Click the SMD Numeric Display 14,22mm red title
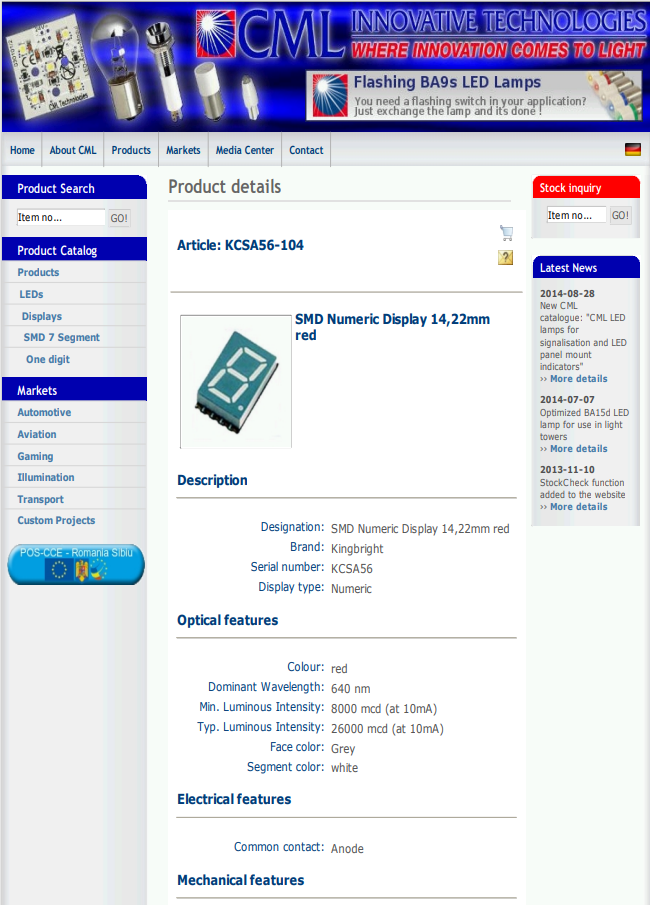This screenshot has width=650, height=905. click(x=392, y=327)
